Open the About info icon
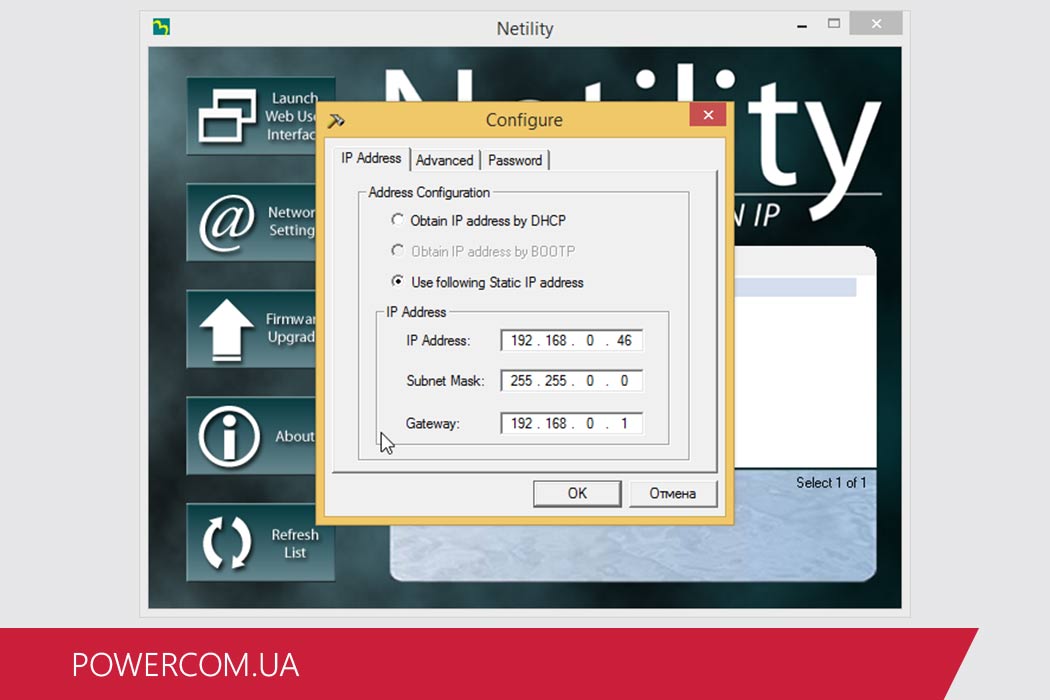The width and height of the screenshot is (1050, 700). (227, 435)
